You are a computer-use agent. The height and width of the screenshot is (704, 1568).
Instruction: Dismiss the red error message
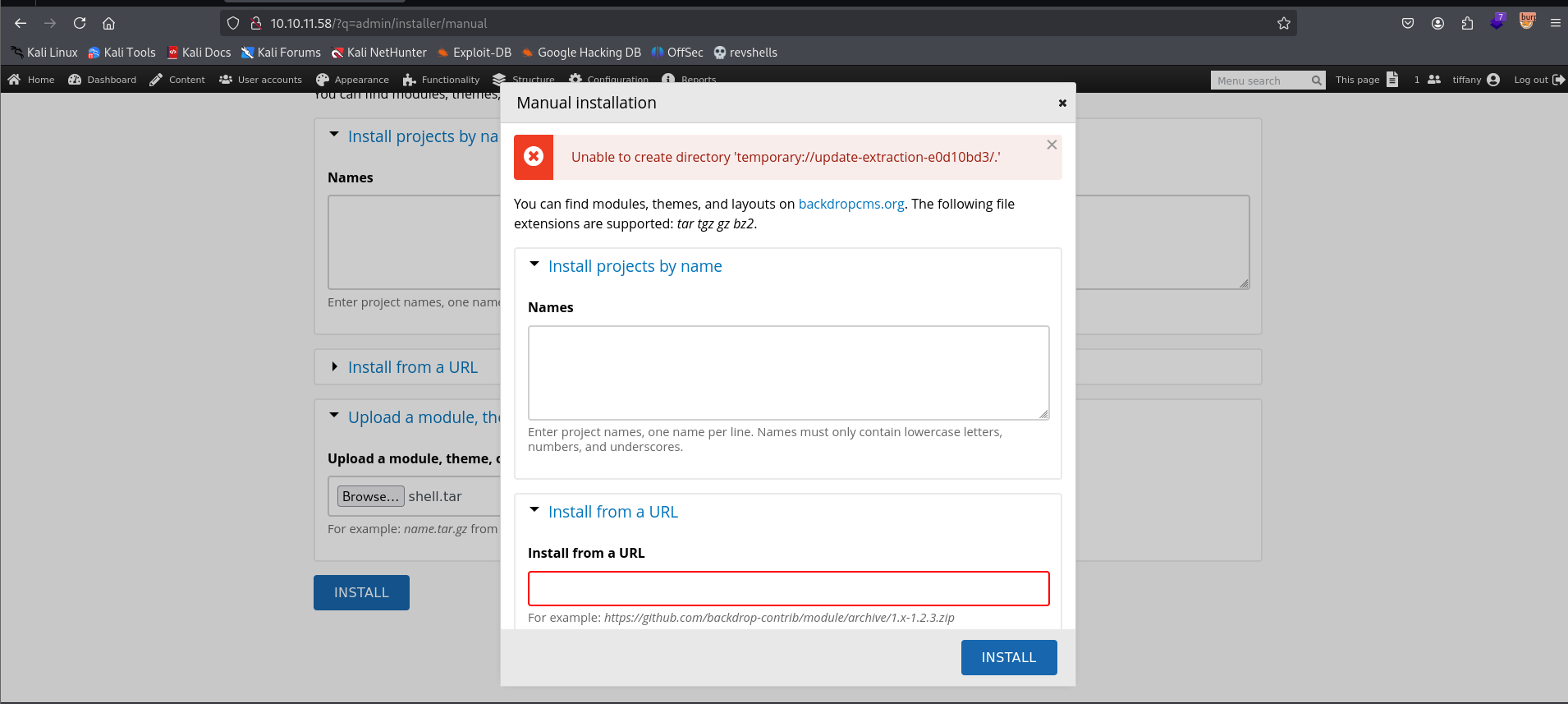(1052, 145)
